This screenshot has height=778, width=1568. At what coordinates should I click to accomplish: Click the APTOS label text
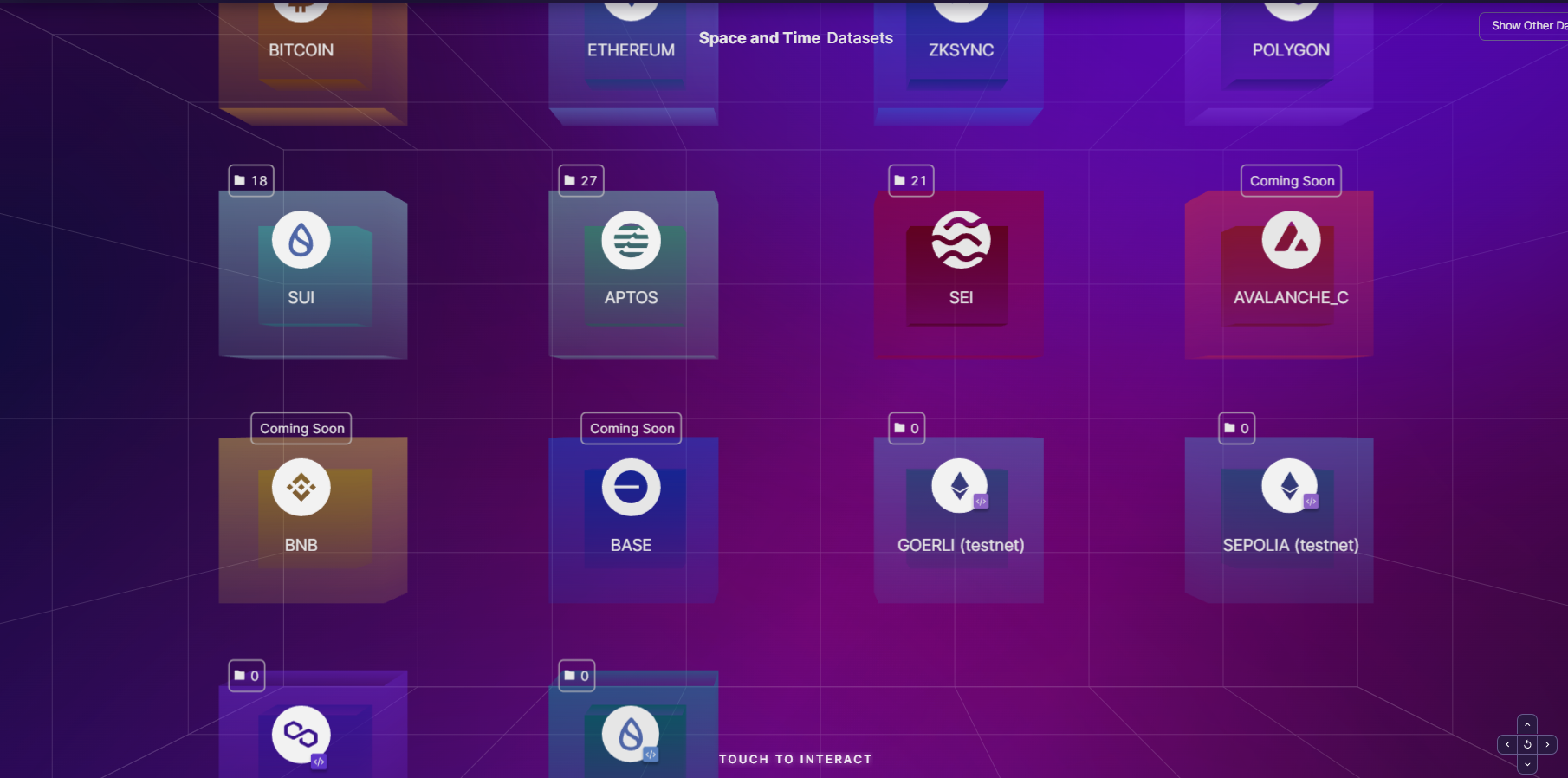(x=631, y=297)
